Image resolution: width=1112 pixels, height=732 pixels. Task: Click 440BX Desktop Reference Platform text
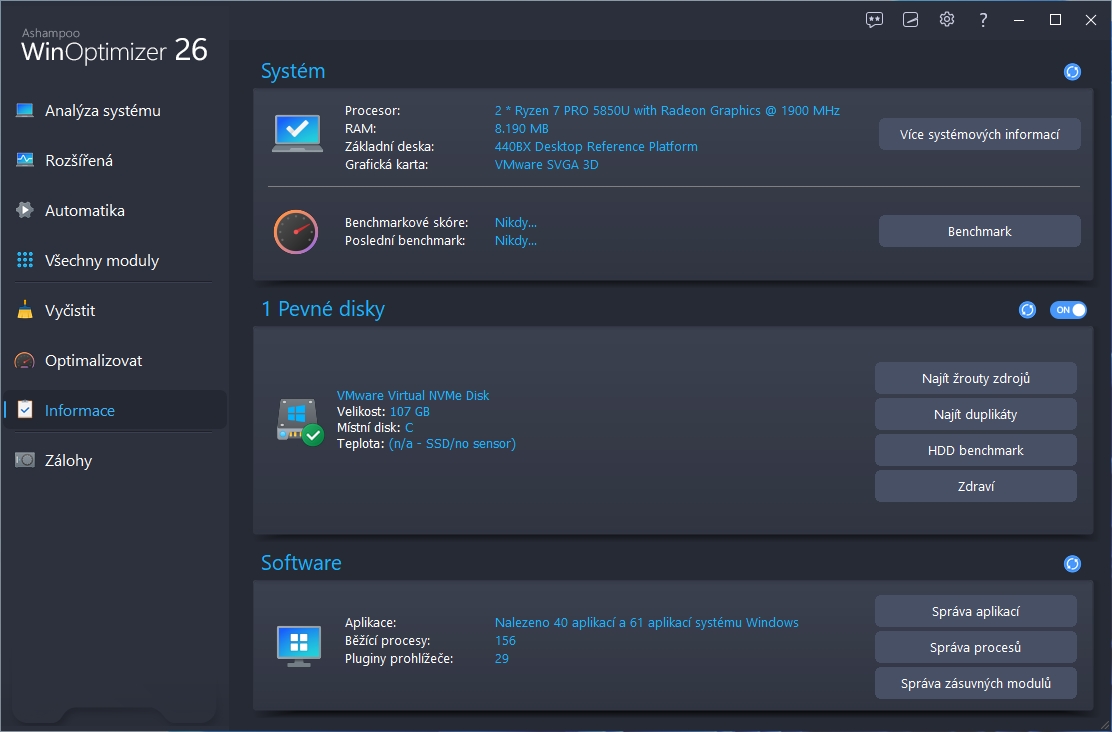pyautogui.click(x=596, y=147)
